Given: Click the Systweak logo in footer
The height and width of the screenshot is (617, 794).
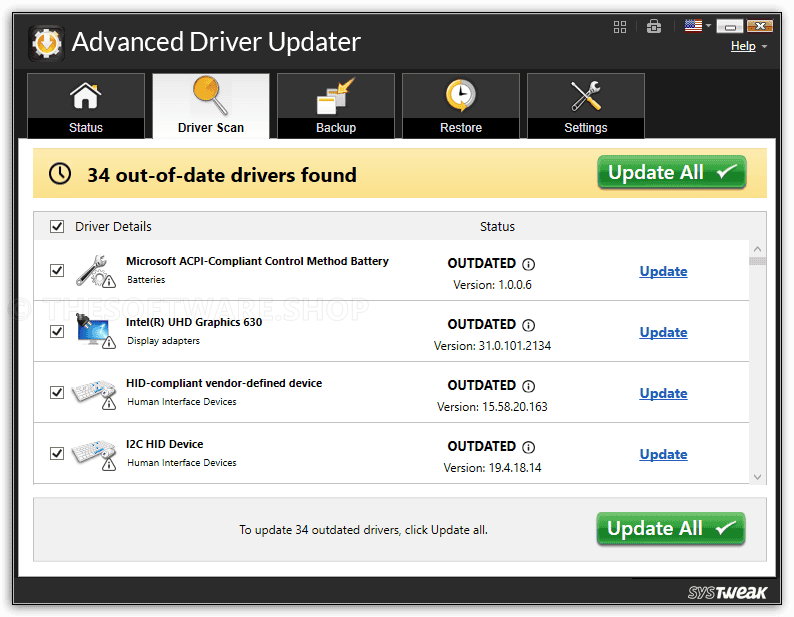Looking at the screenshot, I should click(x=727, y=592).
